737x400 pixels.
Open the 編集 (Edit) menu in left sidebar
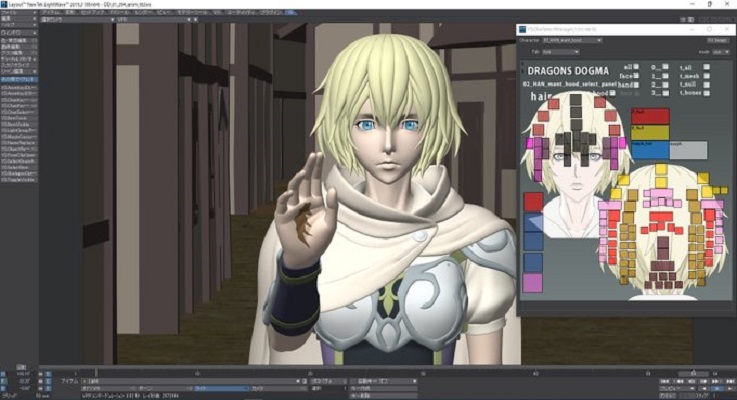coord(18,18)
